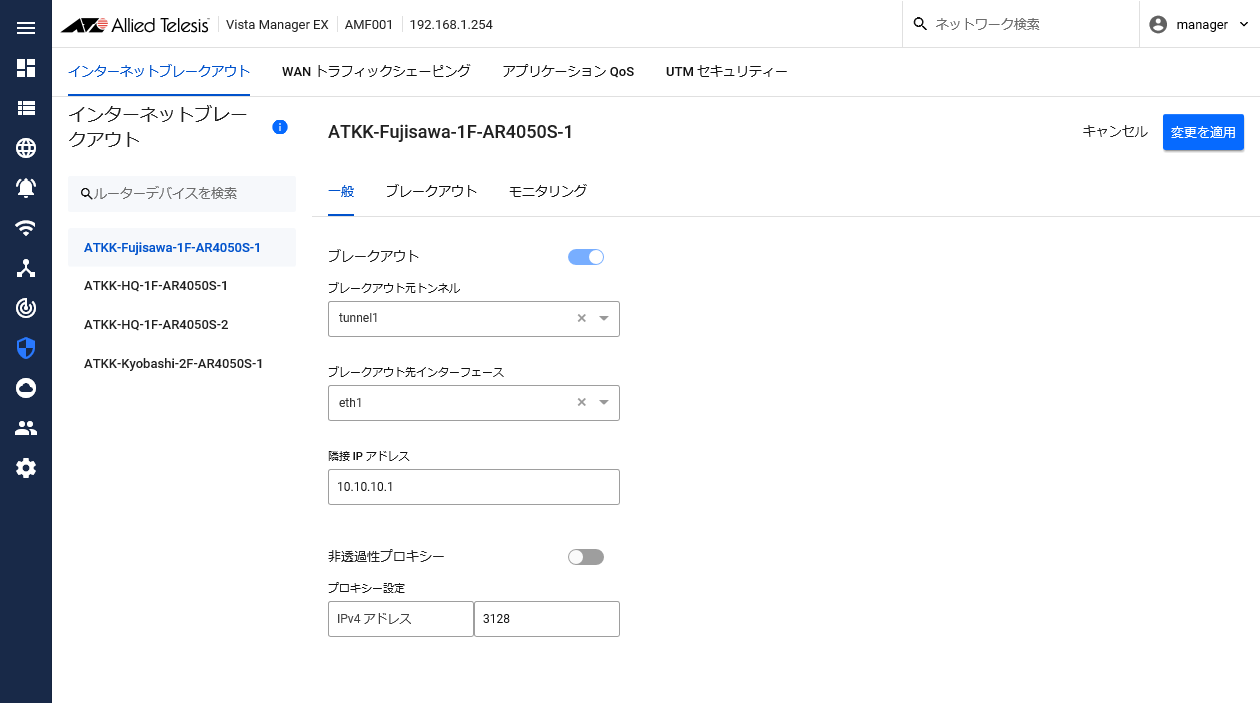Viewport: 1260px width, 703px height.
Task: Enable the 非透過性プロキシー toggle
Action: 586,557
